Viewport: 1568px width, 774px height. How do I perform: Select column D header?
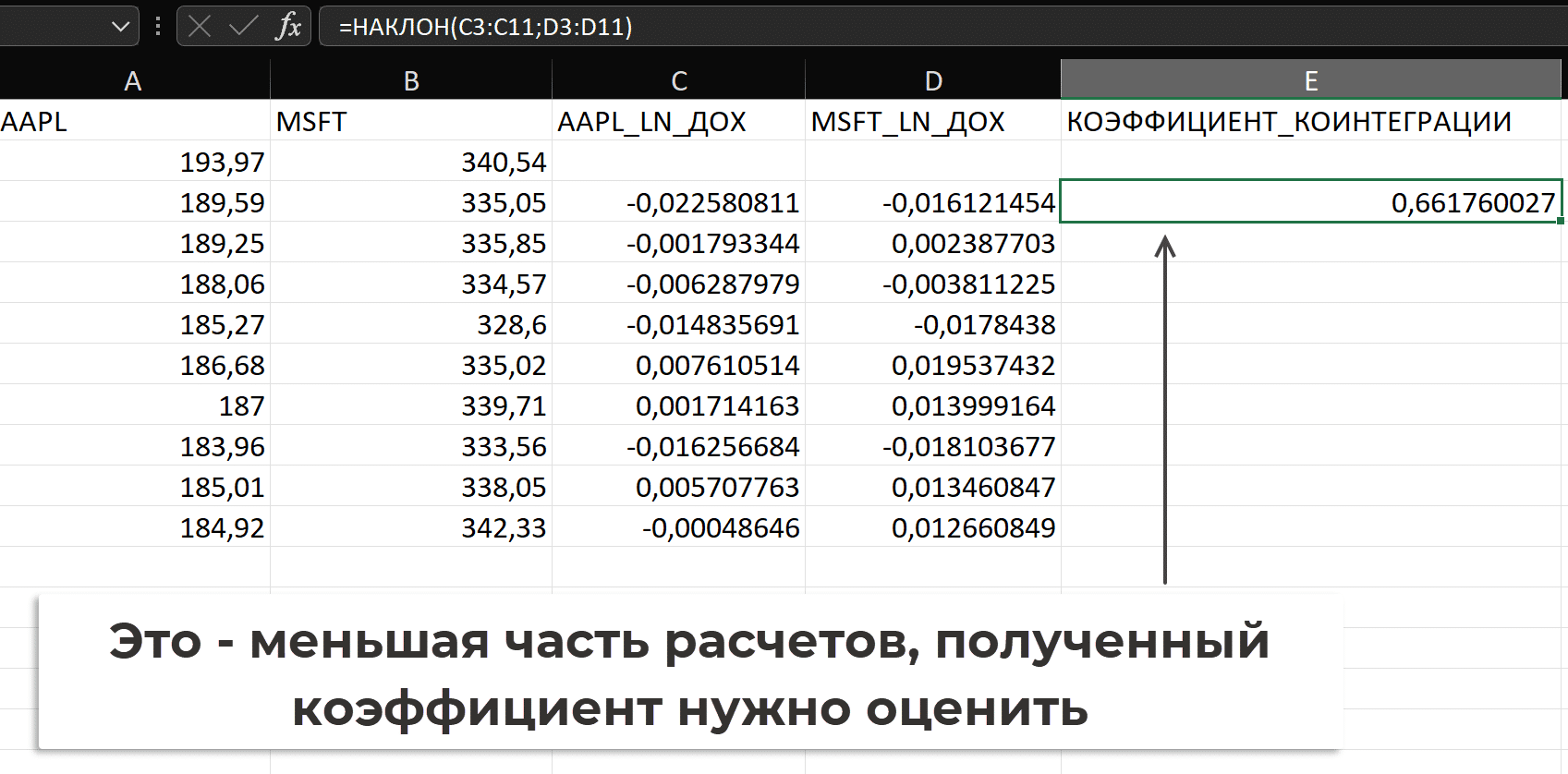coord(933,81)
